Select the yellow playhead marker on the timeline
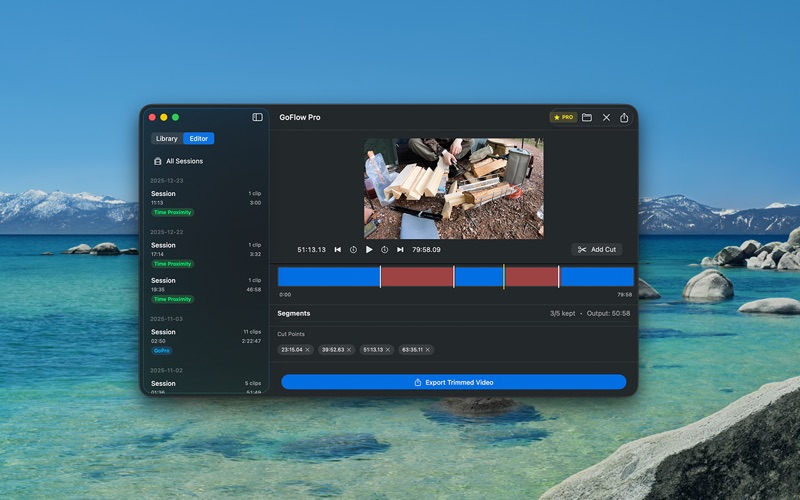The height and width of the screenshot is (500, 800). pyautogui.click(x=504, y=277)
